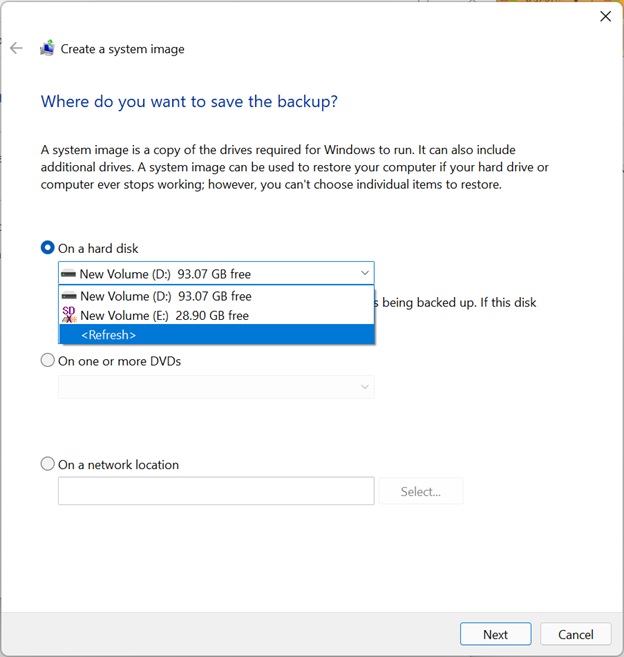Collapse the hard disk drive dropdown

tap(365, 273)
